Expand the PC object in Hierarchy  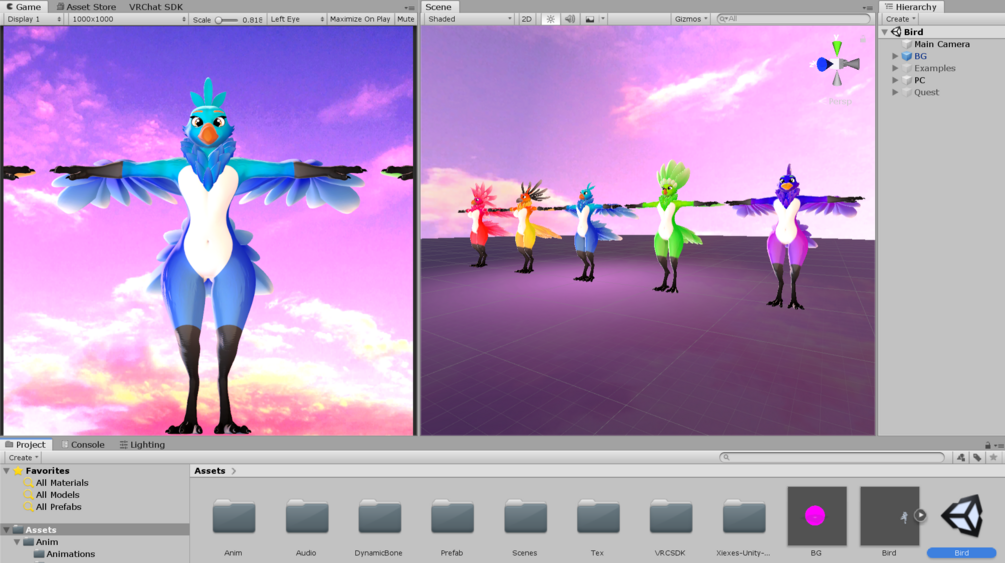[895, 80]
